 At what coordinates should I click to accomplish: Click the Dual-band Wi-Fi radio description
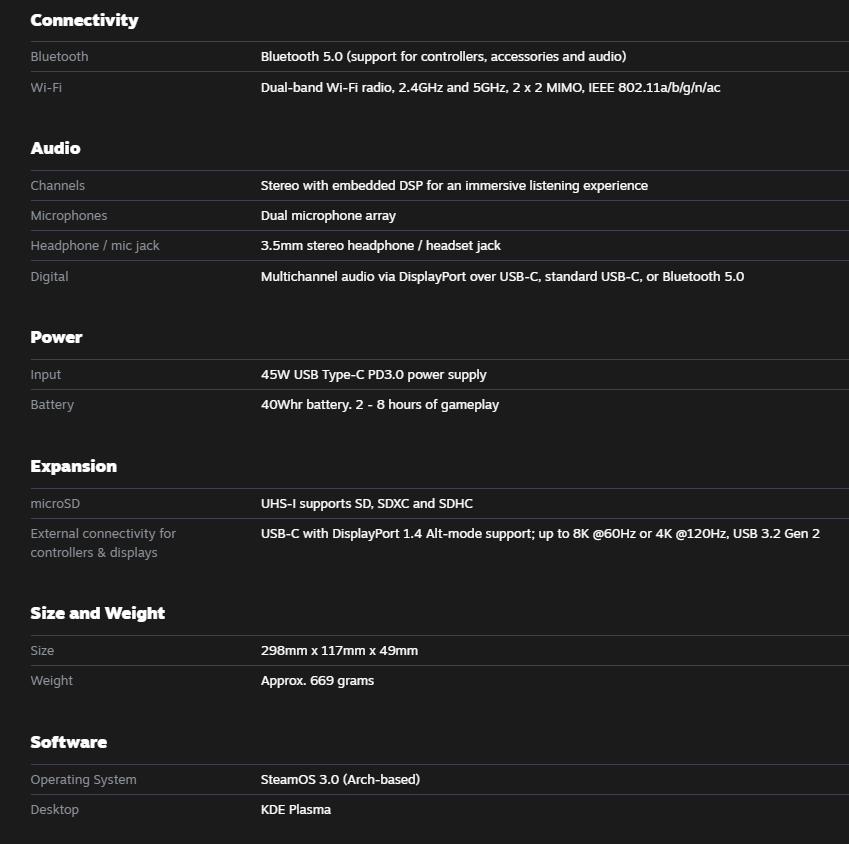pos(490,88)
